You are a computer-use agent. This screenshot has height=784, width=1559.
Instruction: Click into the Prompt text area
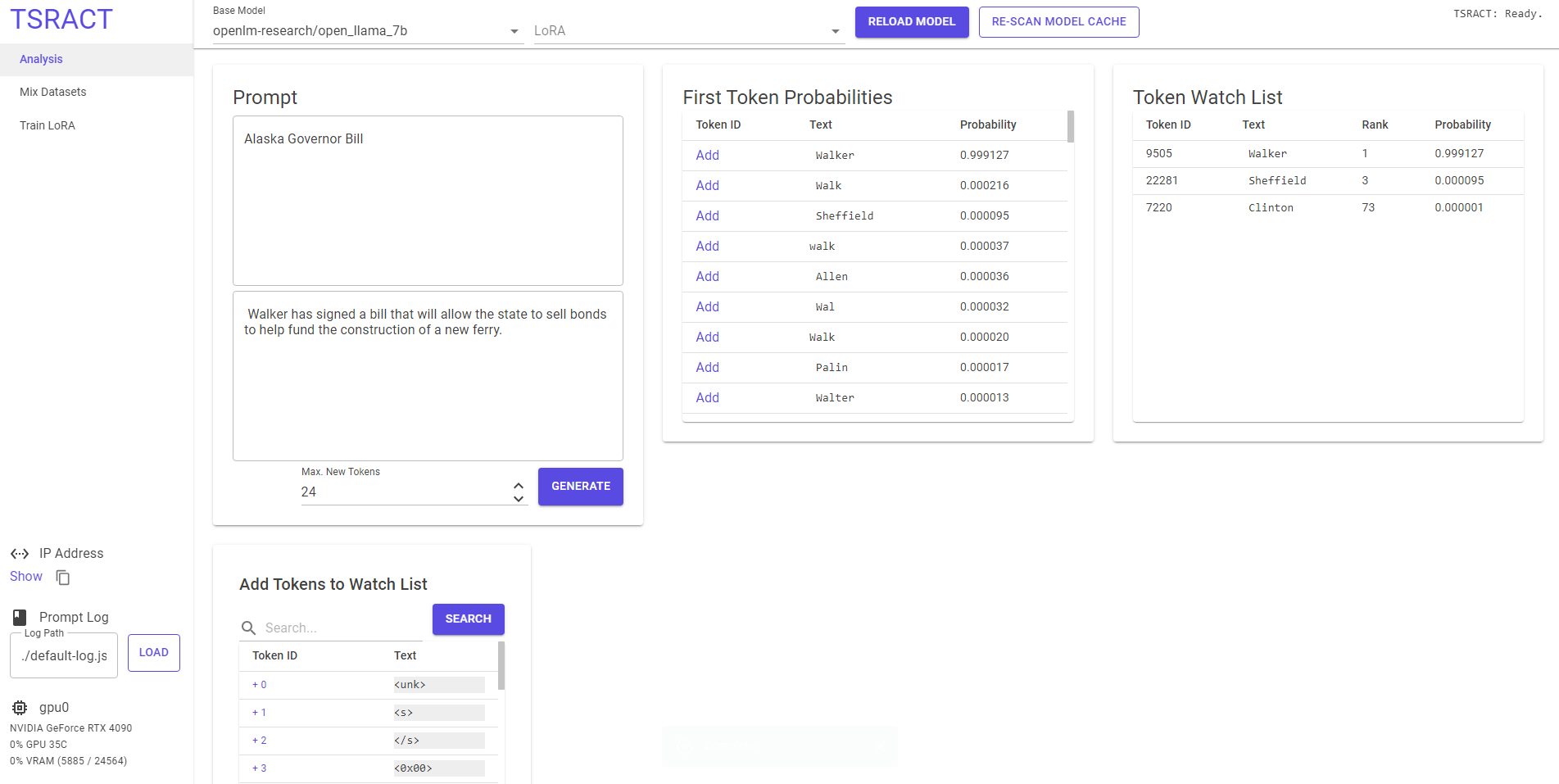pyautogui.click(x=428, y=201)
